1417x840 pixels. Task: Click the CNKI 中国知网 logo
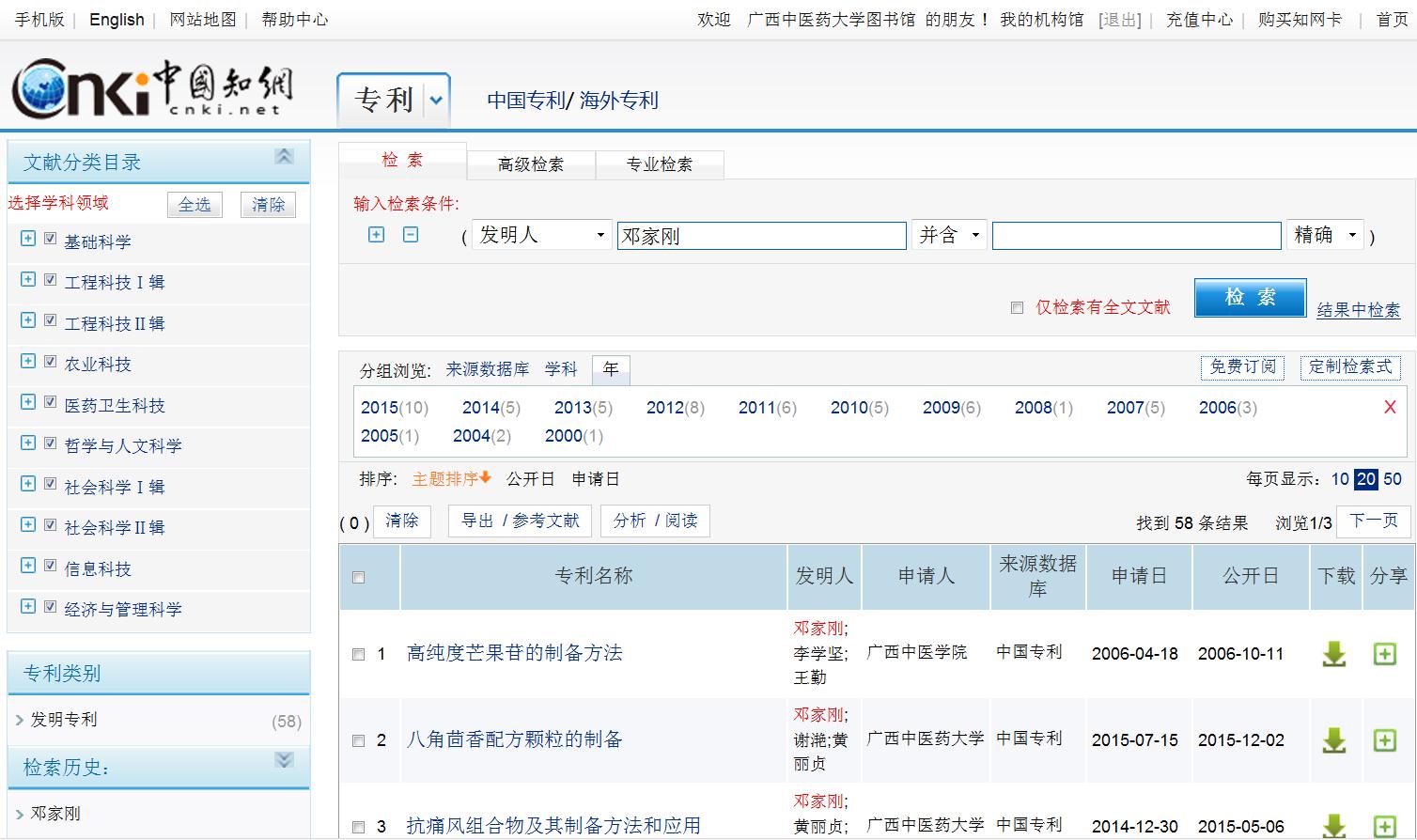tap(152, 90)
